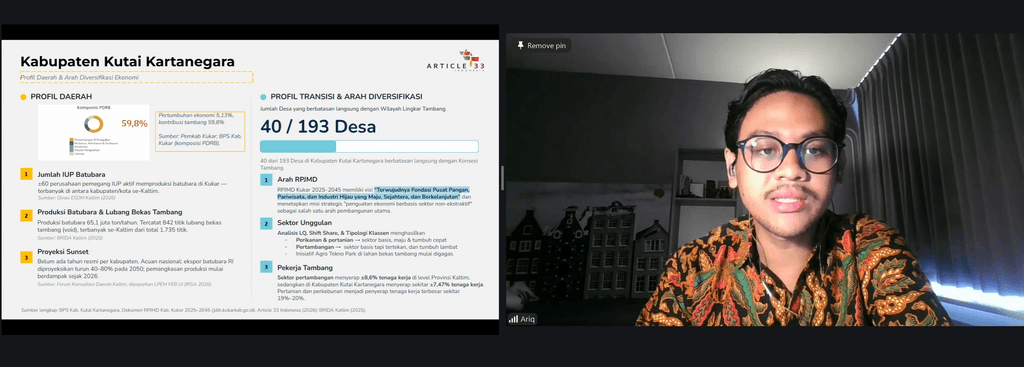Click the signal strength icon beside Ariq
This screenshot has width=1024, height=367.
pyautogui.click(x=513, y=319)
